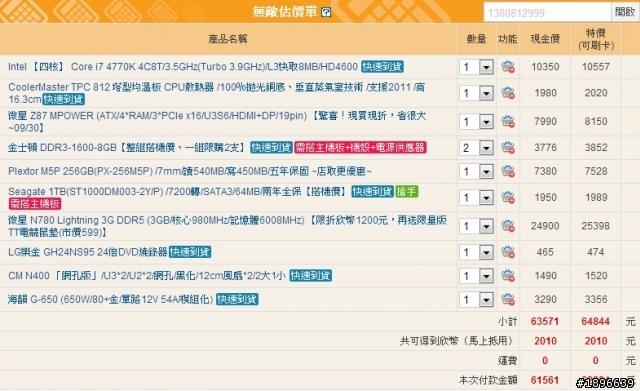The width and height of the screenshot is (640, 391).
Task: Open the CoolerMaster TPC 812 product link
Action: coord(216,93)
